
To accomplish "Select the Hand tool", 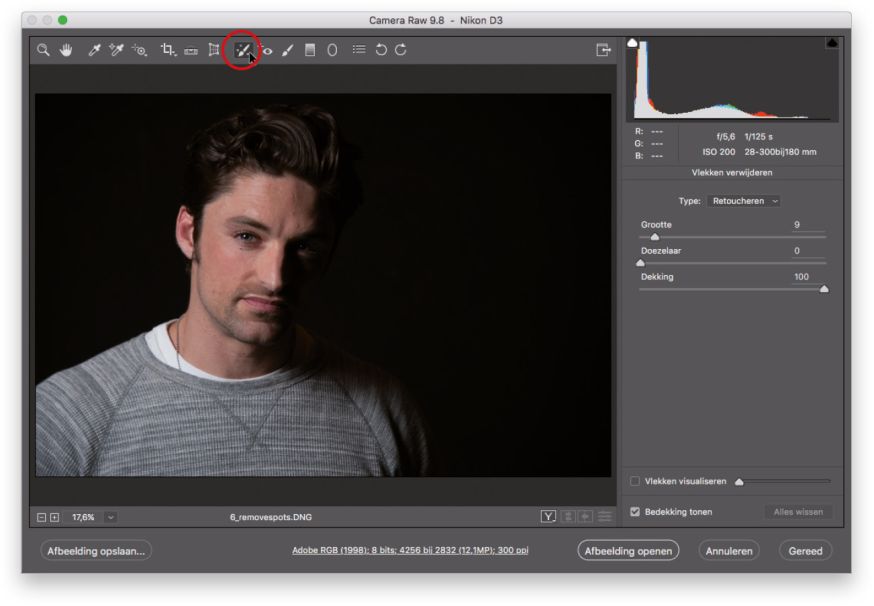I will (66, 50).
